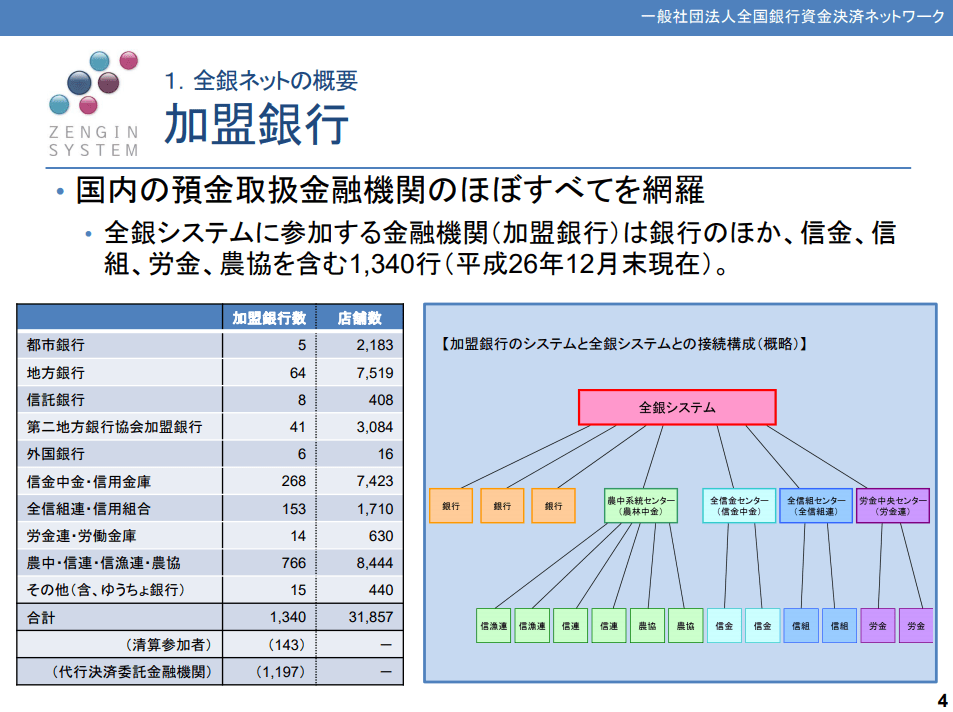Click the 店舗数 column header
This screenshot has width=953, height=712.
[360, 318]
